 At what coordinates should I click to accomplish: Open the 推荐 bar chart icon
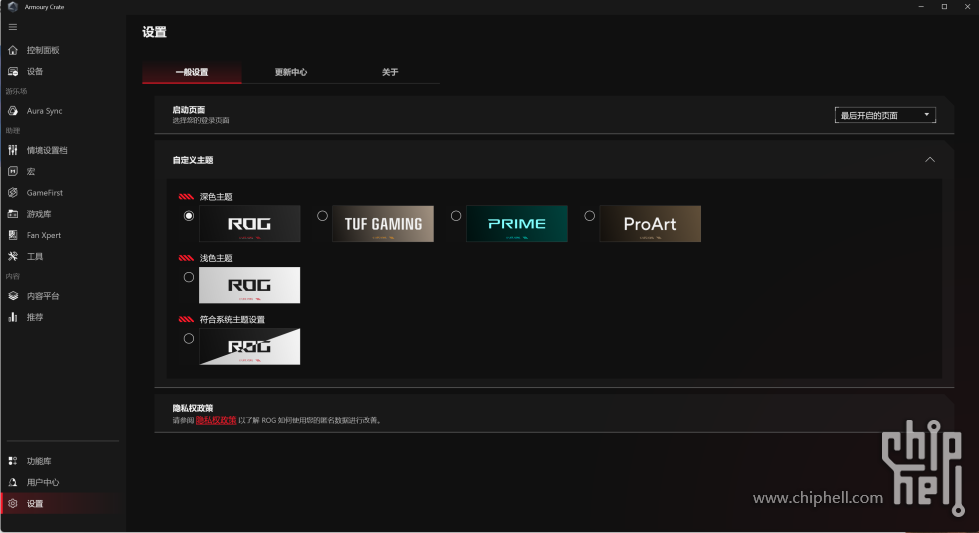pos(12,317)
